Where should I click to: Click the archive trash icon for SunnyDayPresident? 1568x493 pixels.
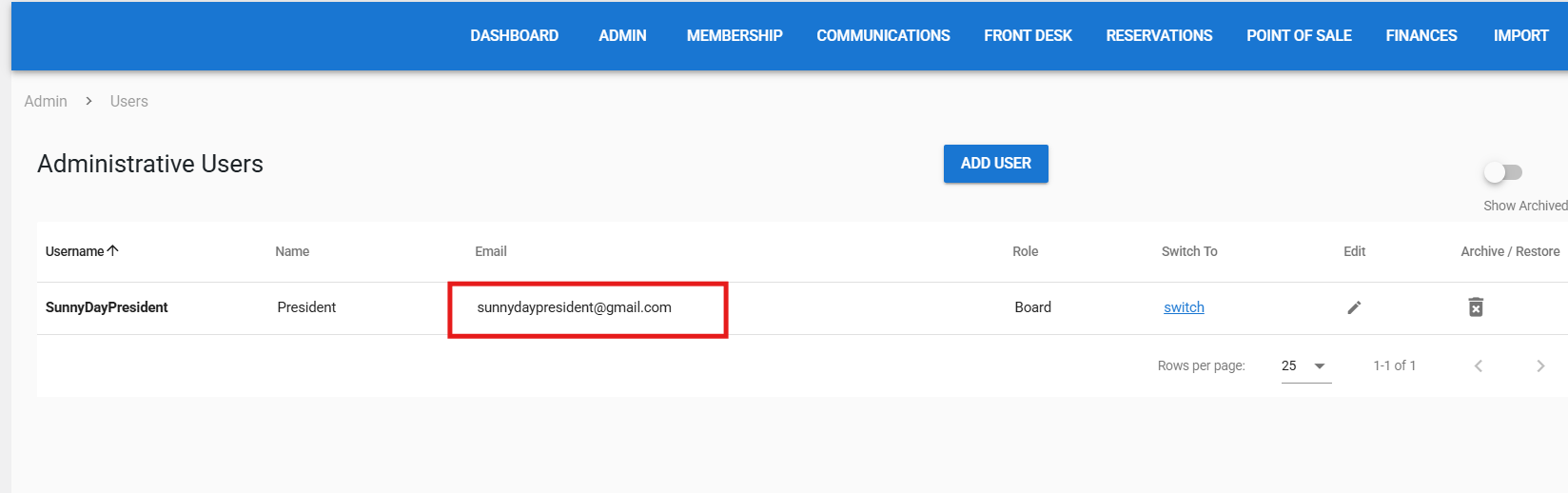pyautogui.click(x=1476, y=307)
